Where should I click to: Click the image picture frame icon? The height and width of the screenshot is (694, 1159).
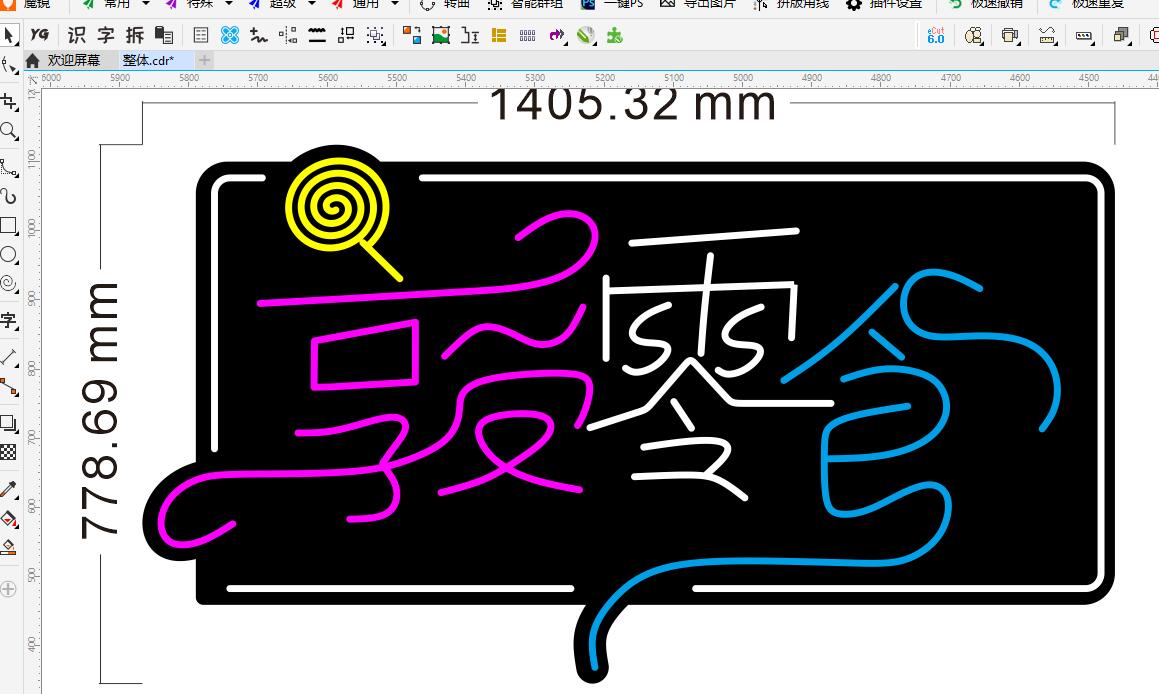(x=441, y=35)
